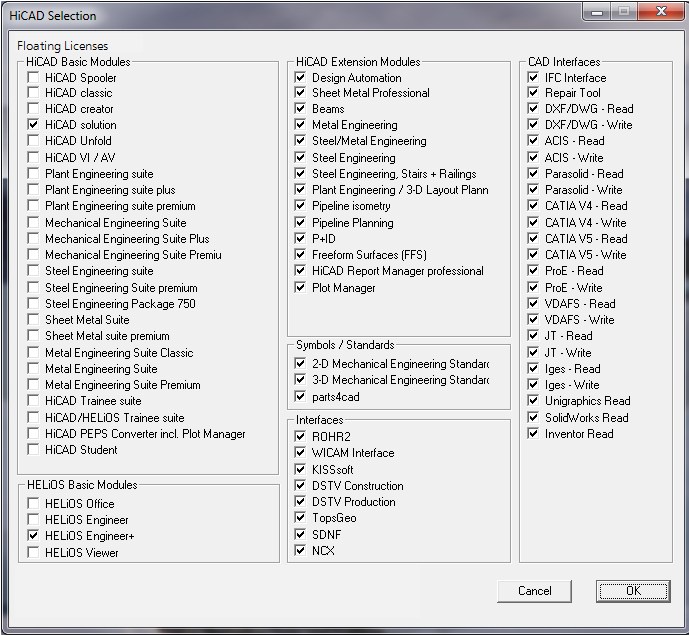Image resolution: width=689 pixels, height=635 pixels.
Task: Uncheck the Beams checkbox
Action: 301,109
